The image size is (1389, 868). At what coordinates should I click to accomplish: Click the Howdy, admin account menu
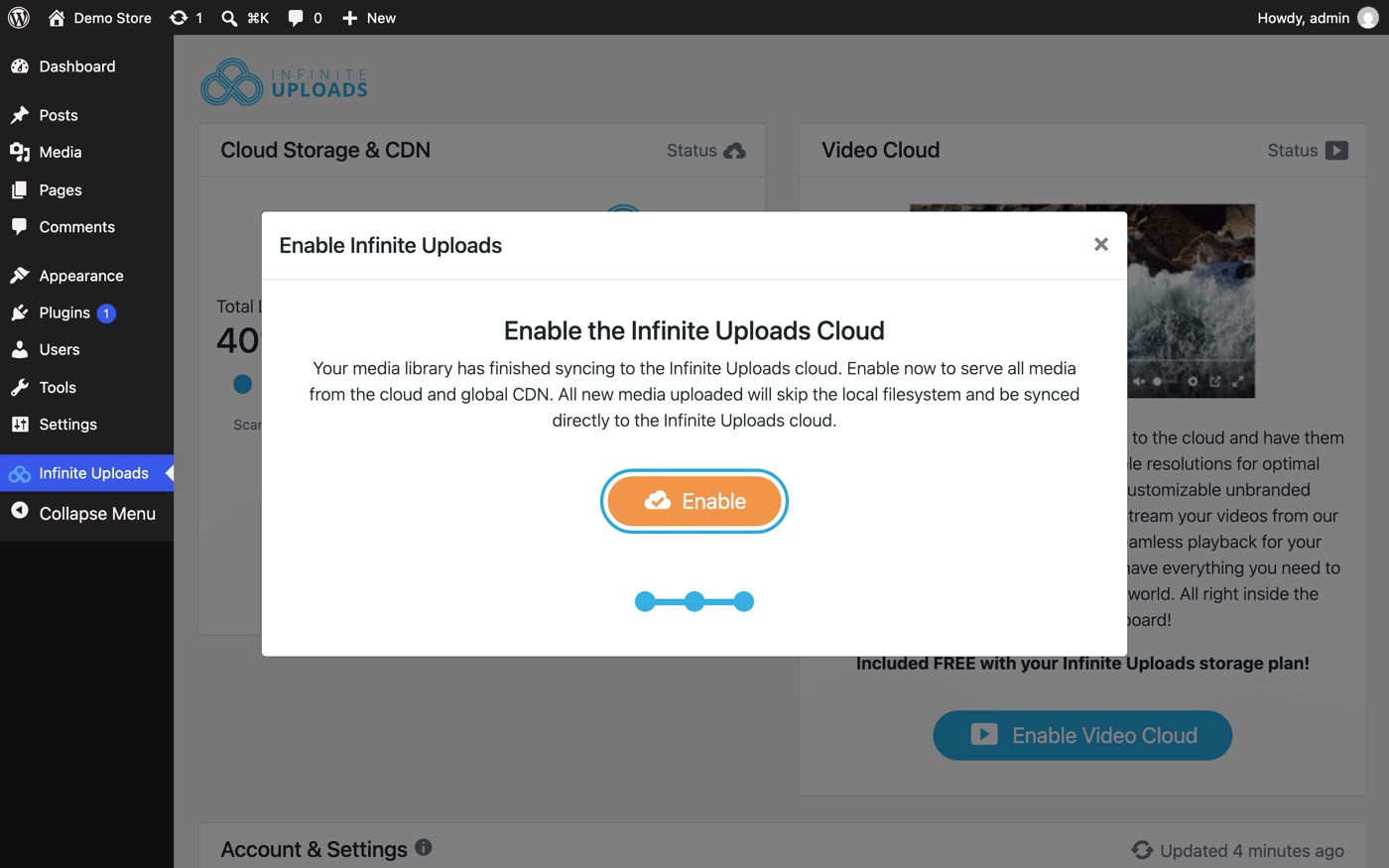pyautogui.click(x=1317, y=18)
